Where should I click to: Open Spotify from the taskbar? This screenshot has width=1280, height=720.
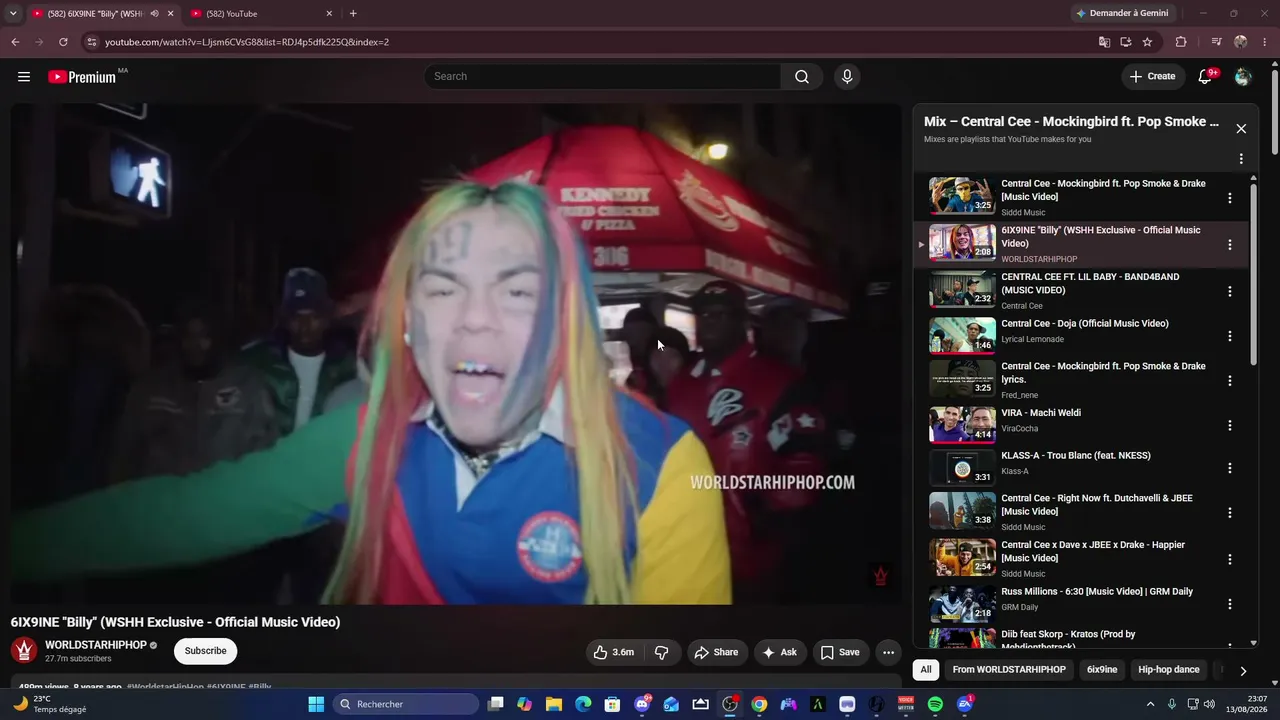coord(935,704)
